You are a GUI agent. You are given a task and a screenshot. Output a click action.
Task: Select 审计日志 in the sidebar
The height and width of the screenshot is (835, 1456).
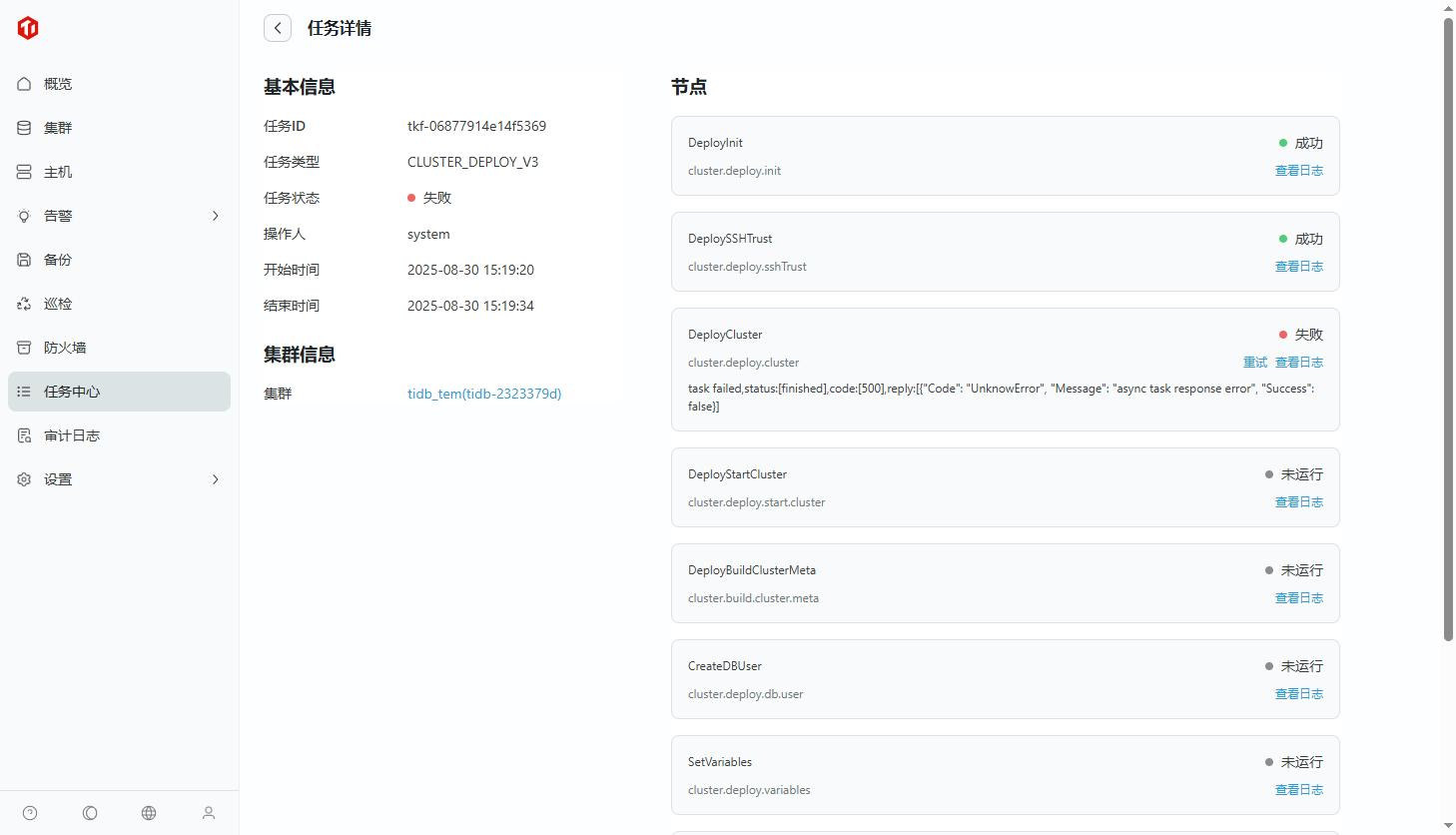(x=72, y=435)
